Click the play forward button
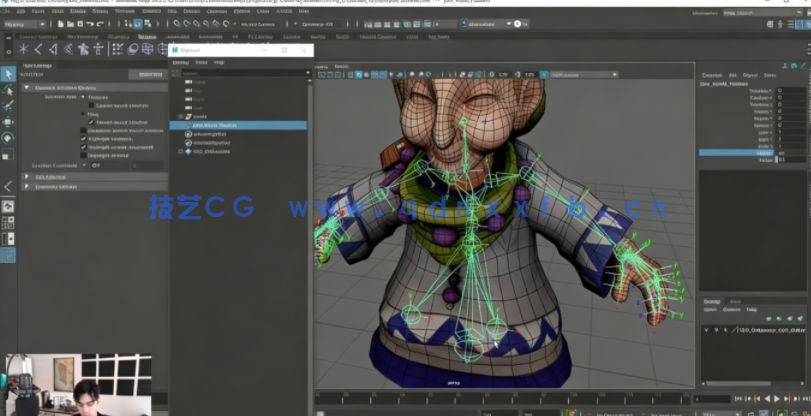This screenshot has height=416, width=811. (x=776, y=399)
